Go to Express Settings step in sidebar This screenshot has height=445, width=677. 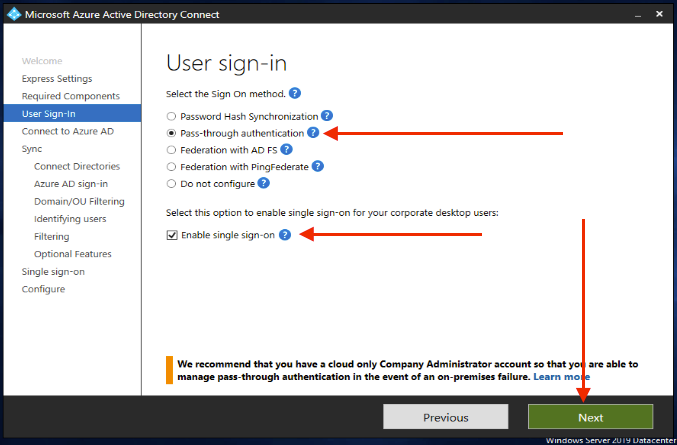[57, 79]
